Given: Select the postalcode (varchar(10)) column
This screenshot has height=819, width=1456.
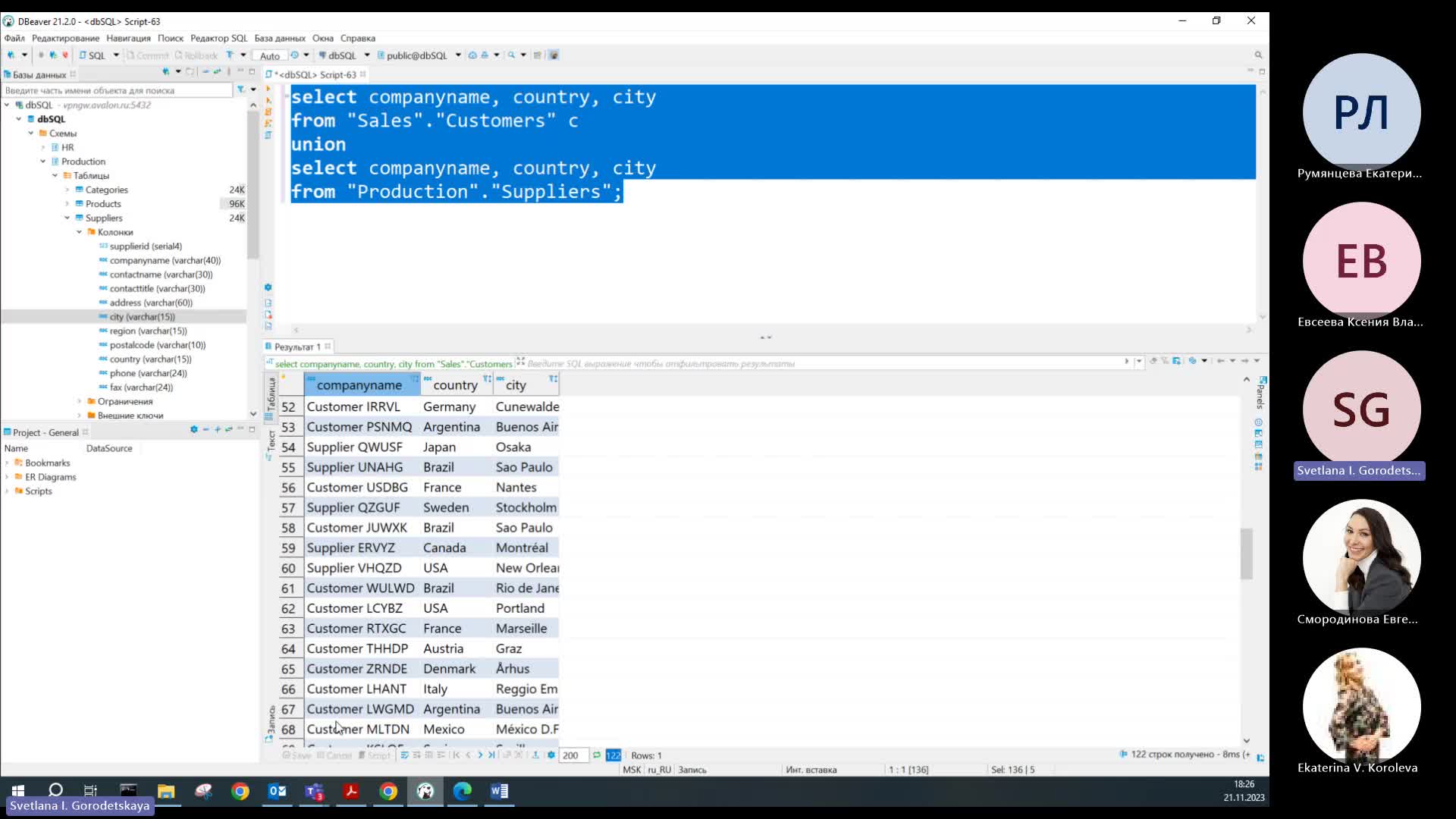Looking at the screenshot, I should pyautogui.click(x=157, y=345).
